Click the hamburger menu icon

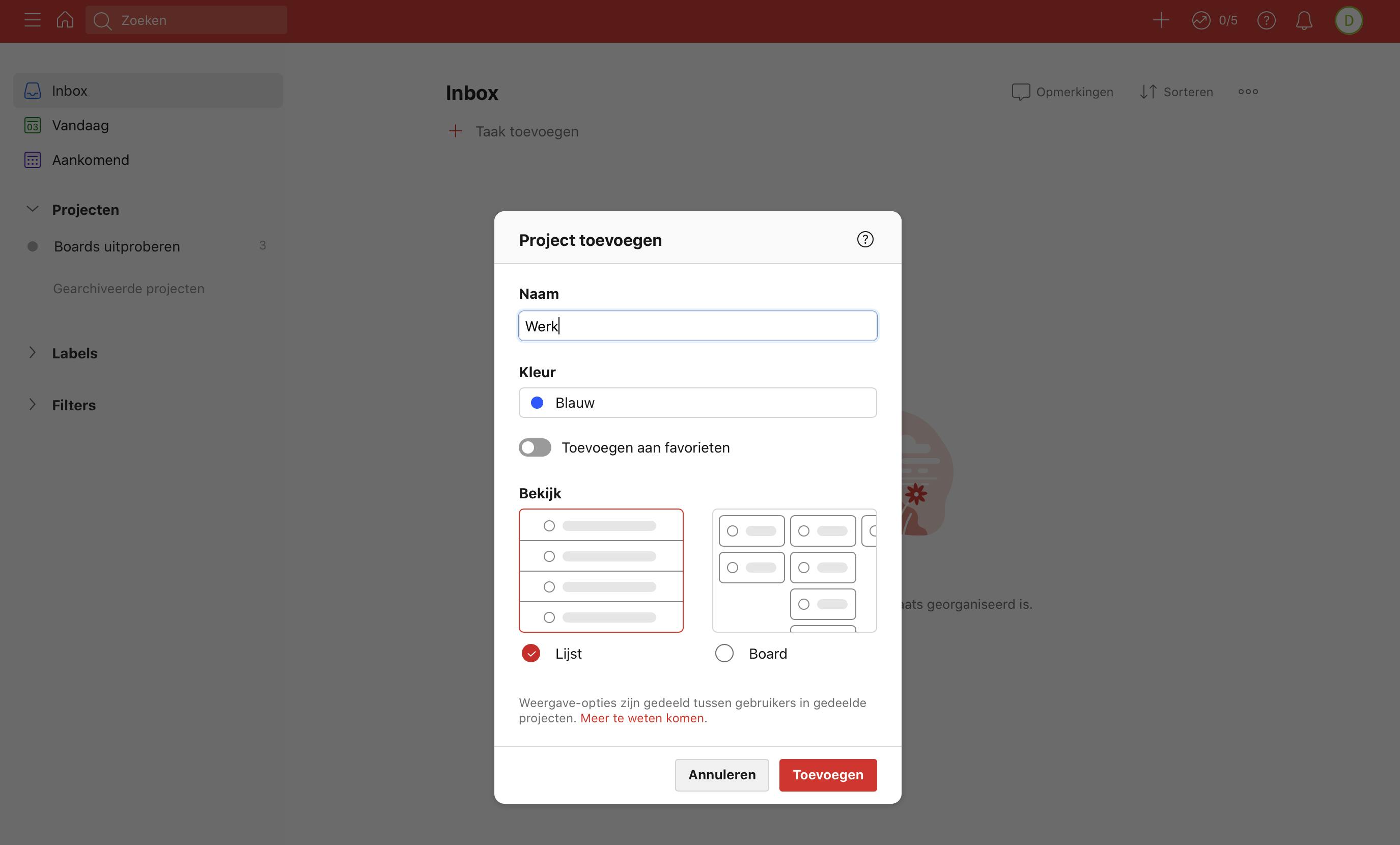point(33,20)
